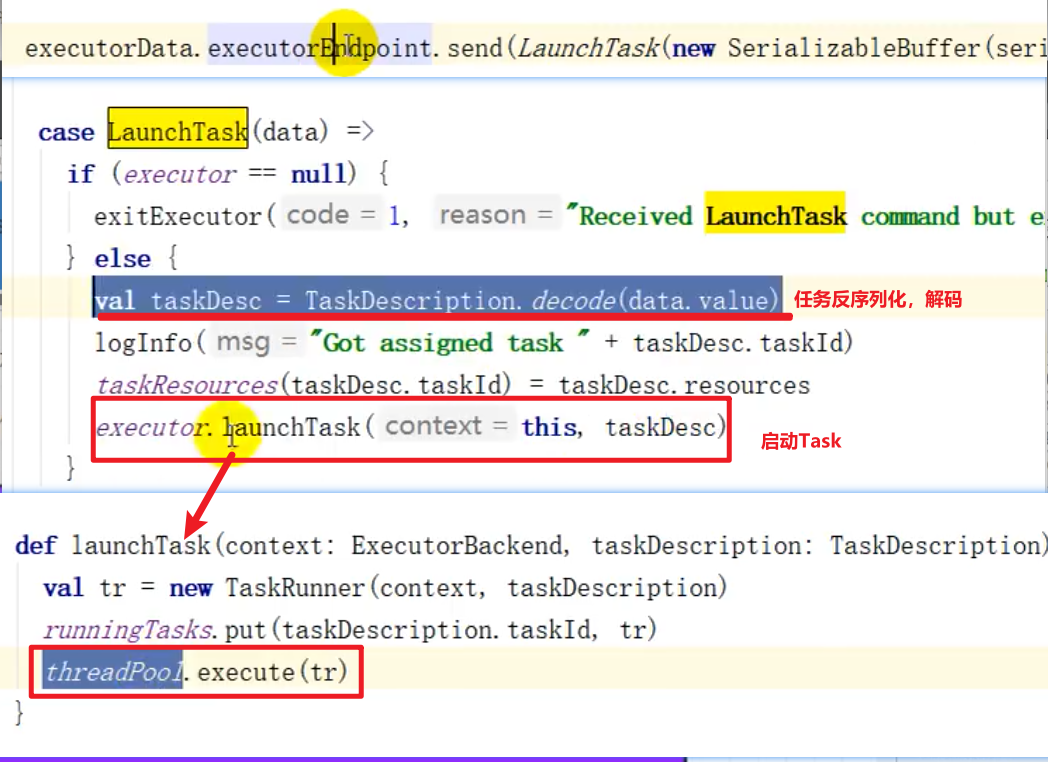Click the "execute" method call
Screen dimensions: 1048x762
(x=246, y=672)
